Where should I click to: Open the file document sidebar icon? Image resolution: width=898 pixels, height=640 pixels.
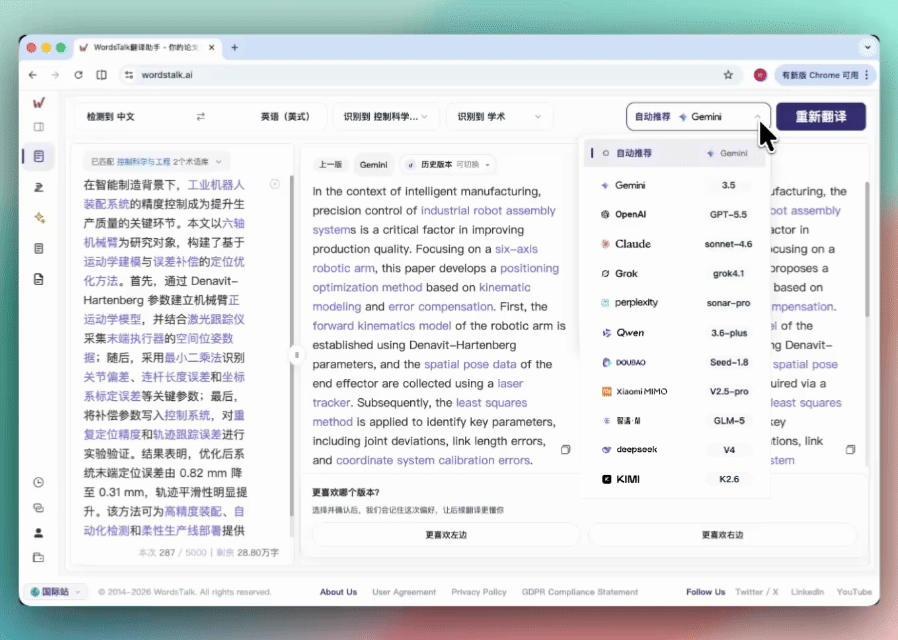coord(39,279)
